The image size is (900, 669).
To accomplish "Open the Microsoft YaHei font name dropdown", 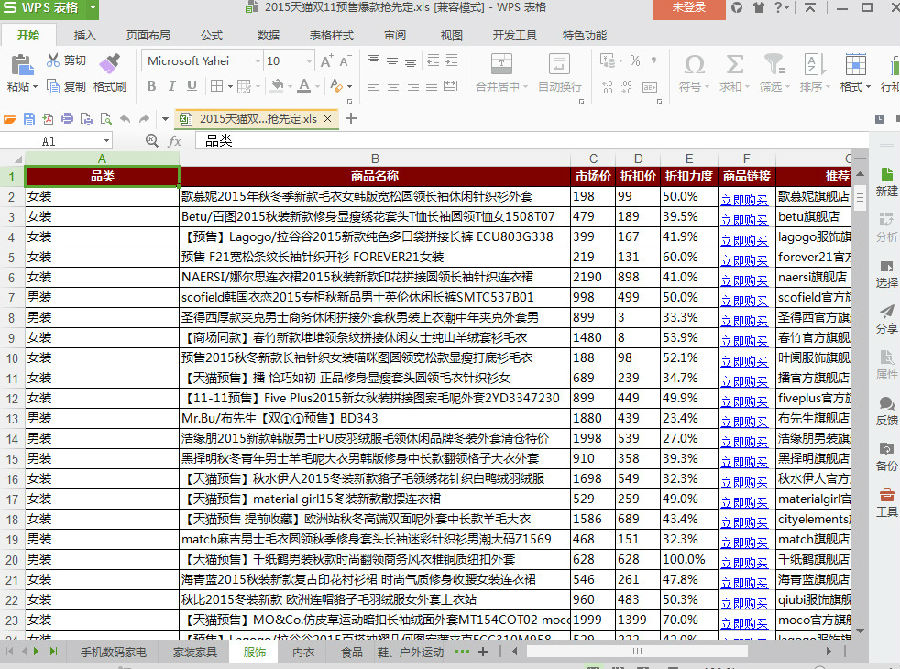I will click(x=257, y=61).
